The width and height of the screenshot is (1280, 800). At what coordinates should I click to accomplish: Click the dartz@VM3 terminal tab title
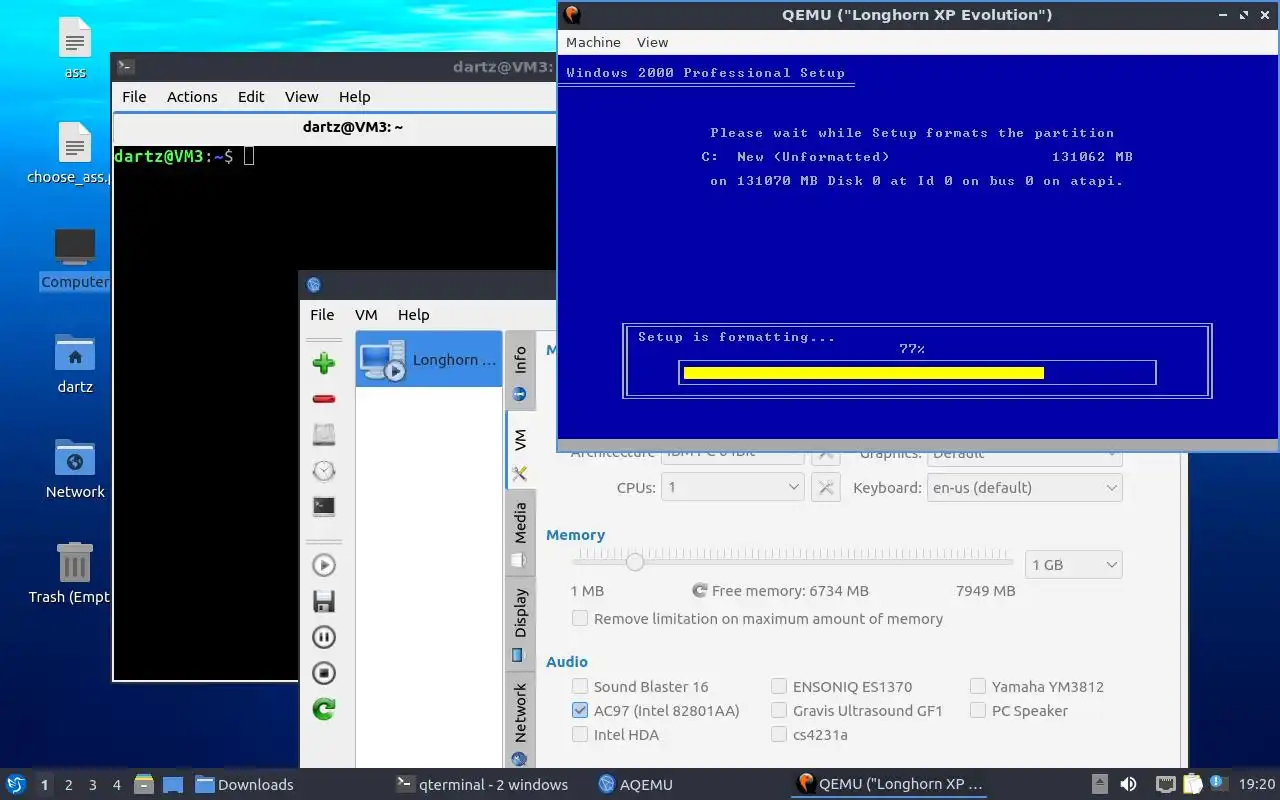coord(353,127)
